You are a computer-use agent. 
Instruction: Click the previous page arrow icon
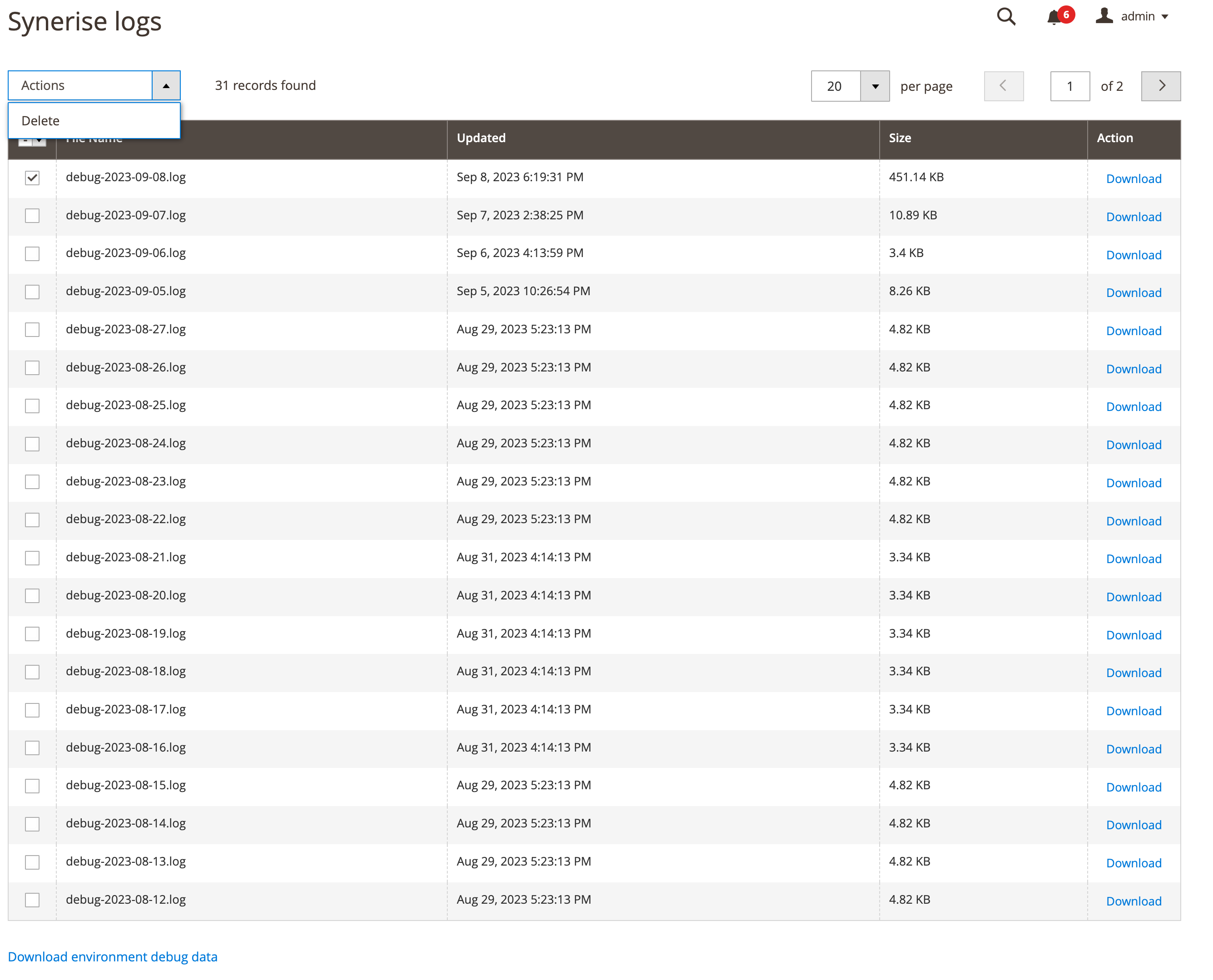(1004, 86)
